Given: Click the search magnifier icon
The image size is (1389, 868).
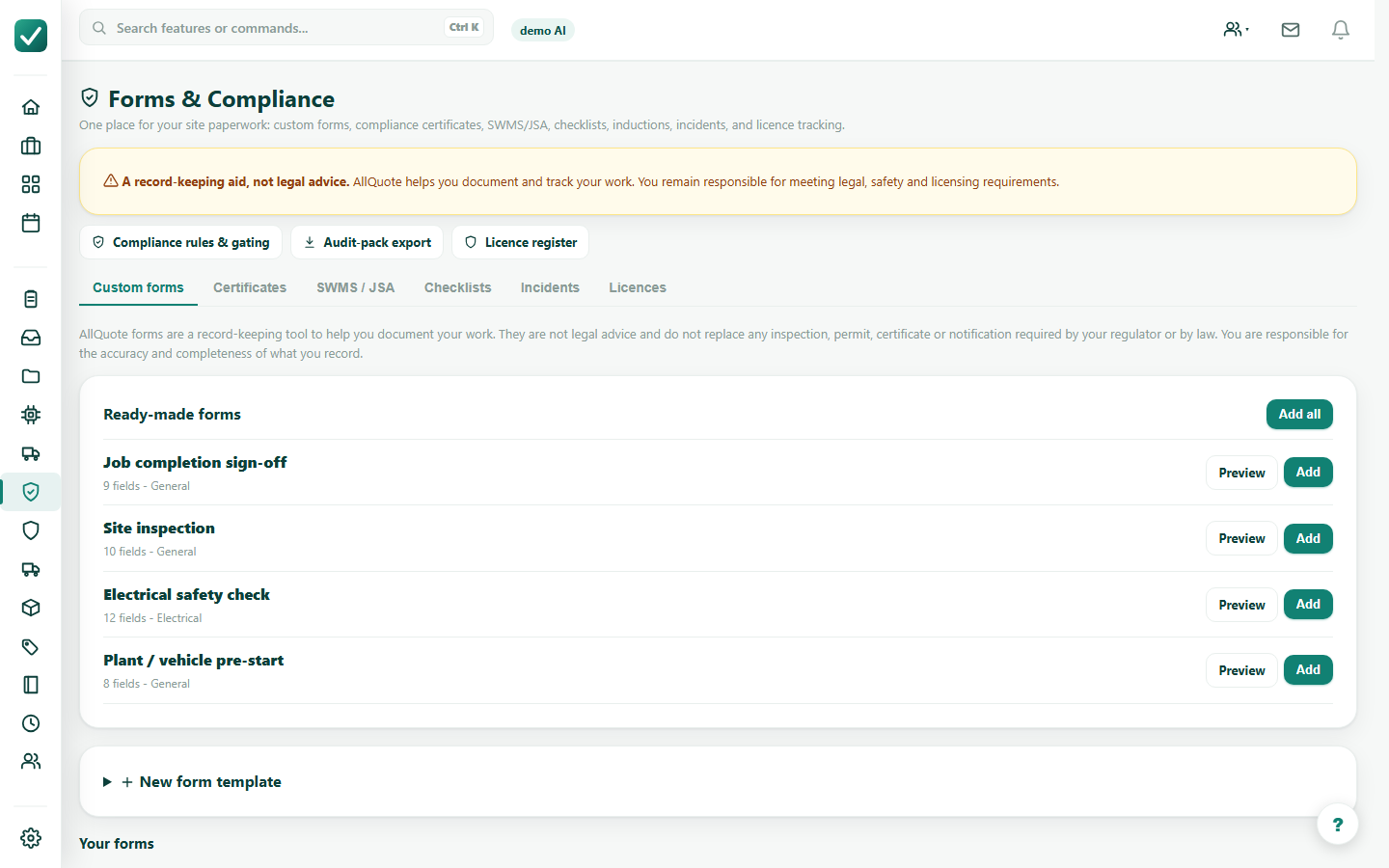Looking at the screenshot, I should pyautogui.click(x=99, y=28).
